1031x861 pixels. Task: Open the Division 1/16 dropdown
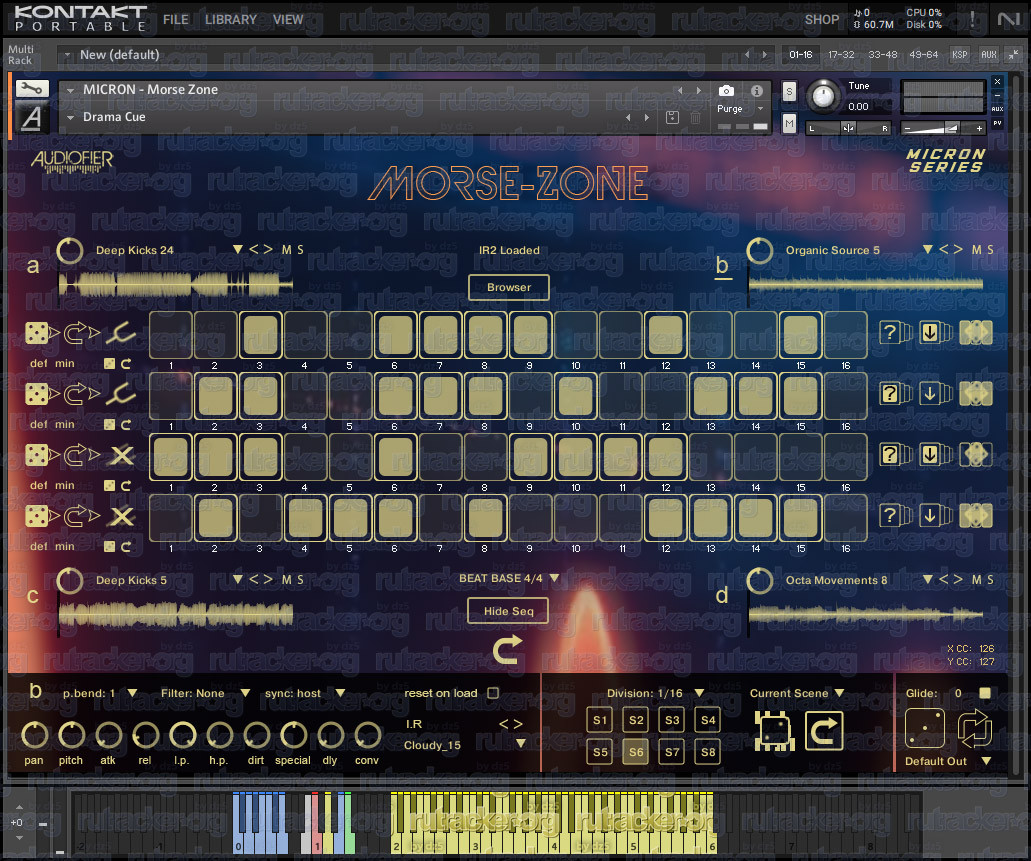click(x=655, y=693)
